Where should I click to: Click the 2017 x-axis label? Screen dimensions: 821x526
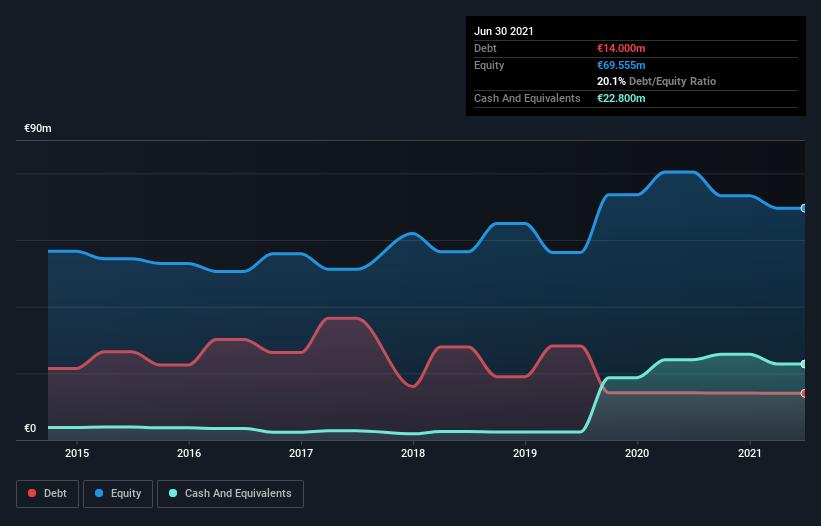point(301,453)
